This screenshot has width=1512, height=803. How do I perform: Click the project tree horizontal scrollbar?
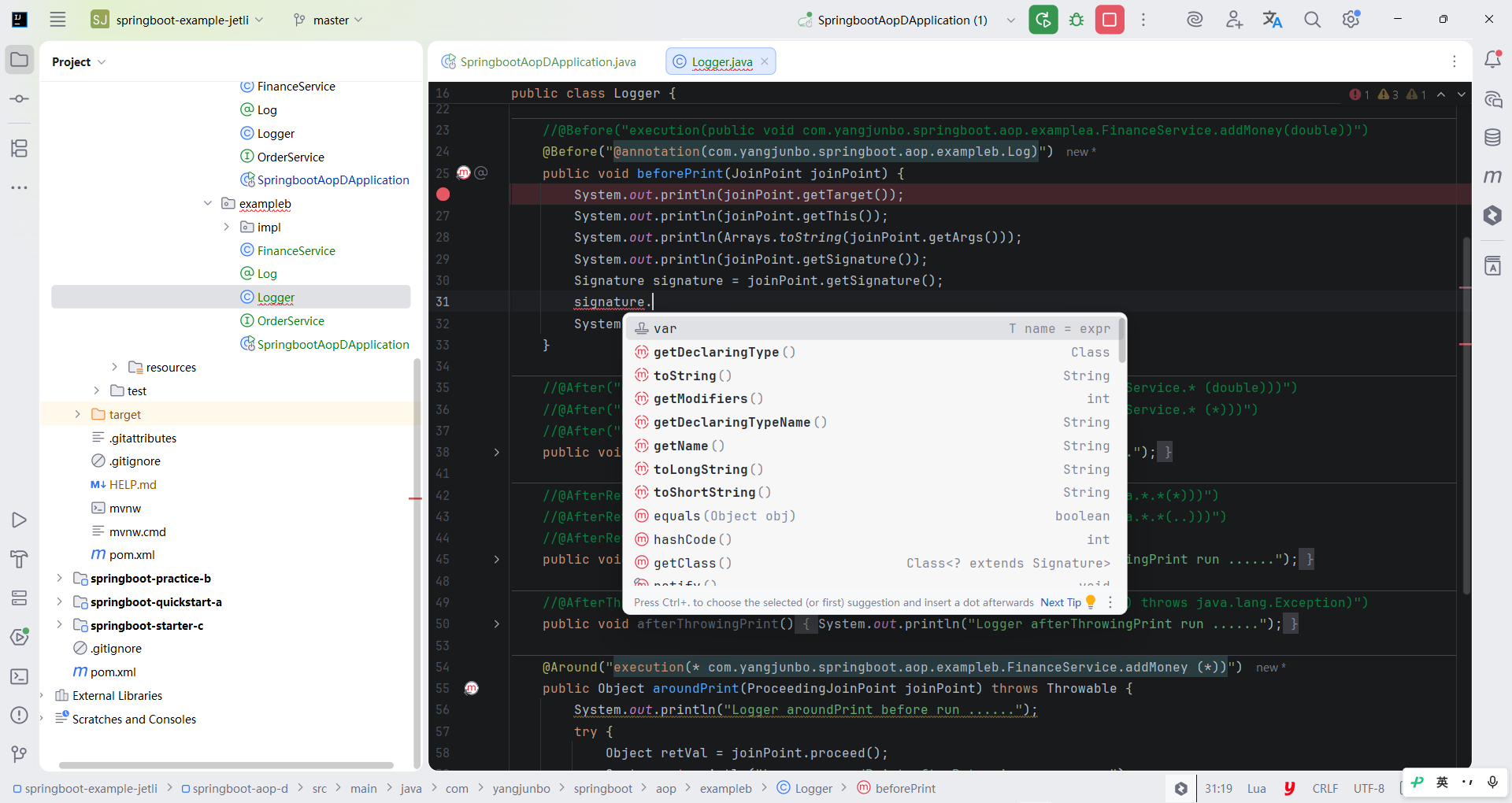point(226,765)
